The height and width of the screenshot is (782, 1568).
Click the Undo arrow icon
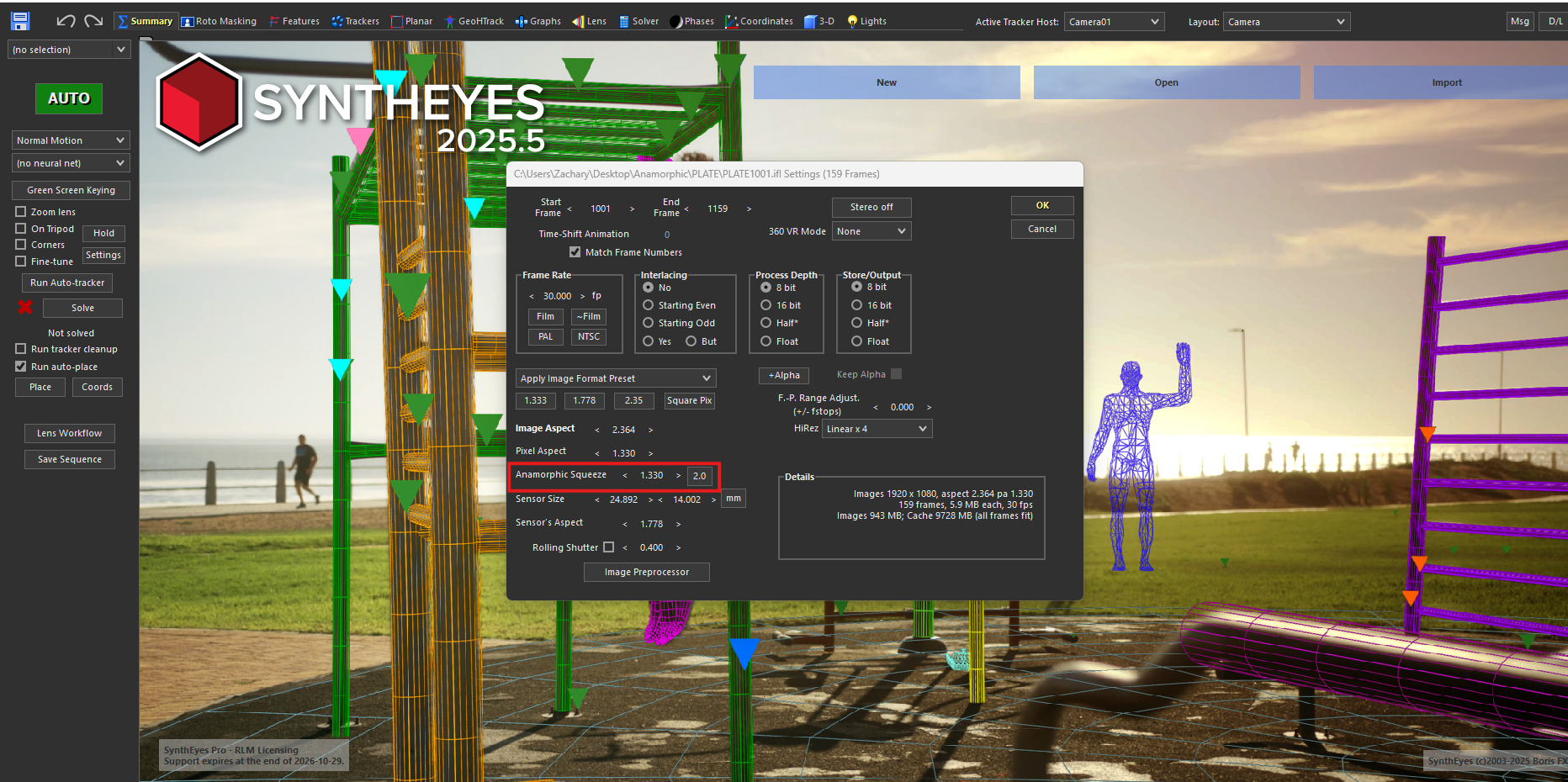coord(66,21)
